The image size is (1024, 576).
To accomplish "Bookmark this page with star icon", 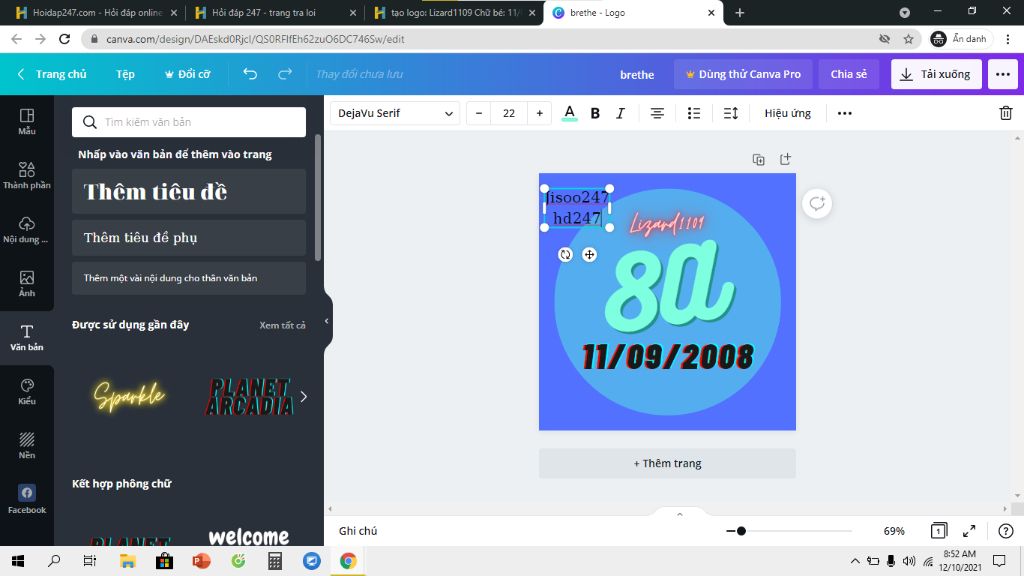I will 908,39.
